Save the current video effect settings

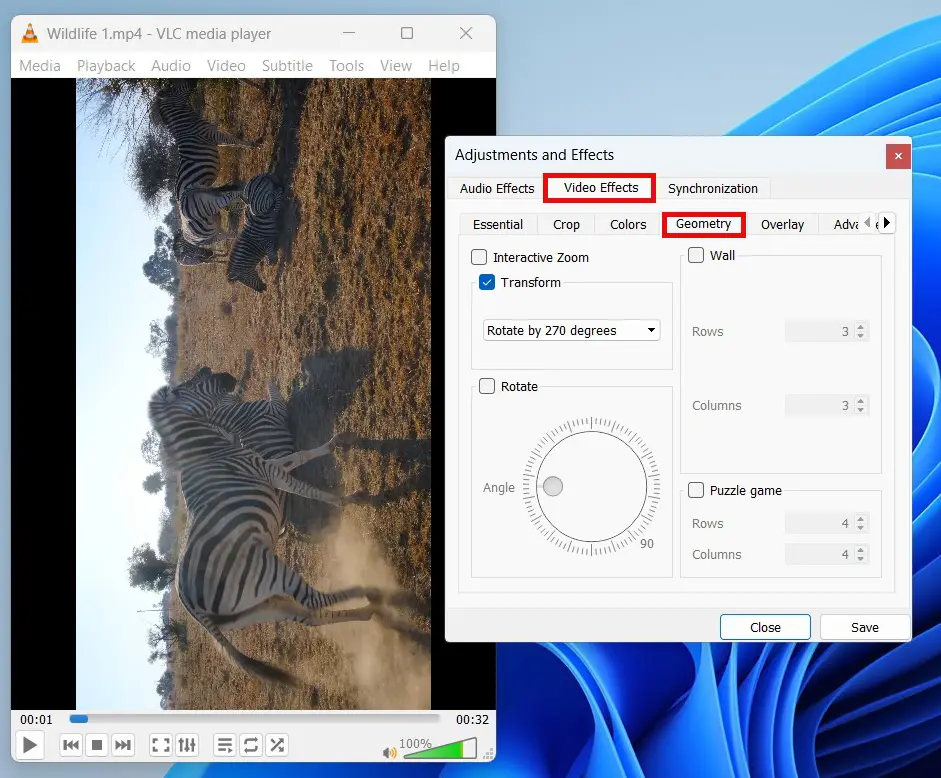(x=864, y=627)
